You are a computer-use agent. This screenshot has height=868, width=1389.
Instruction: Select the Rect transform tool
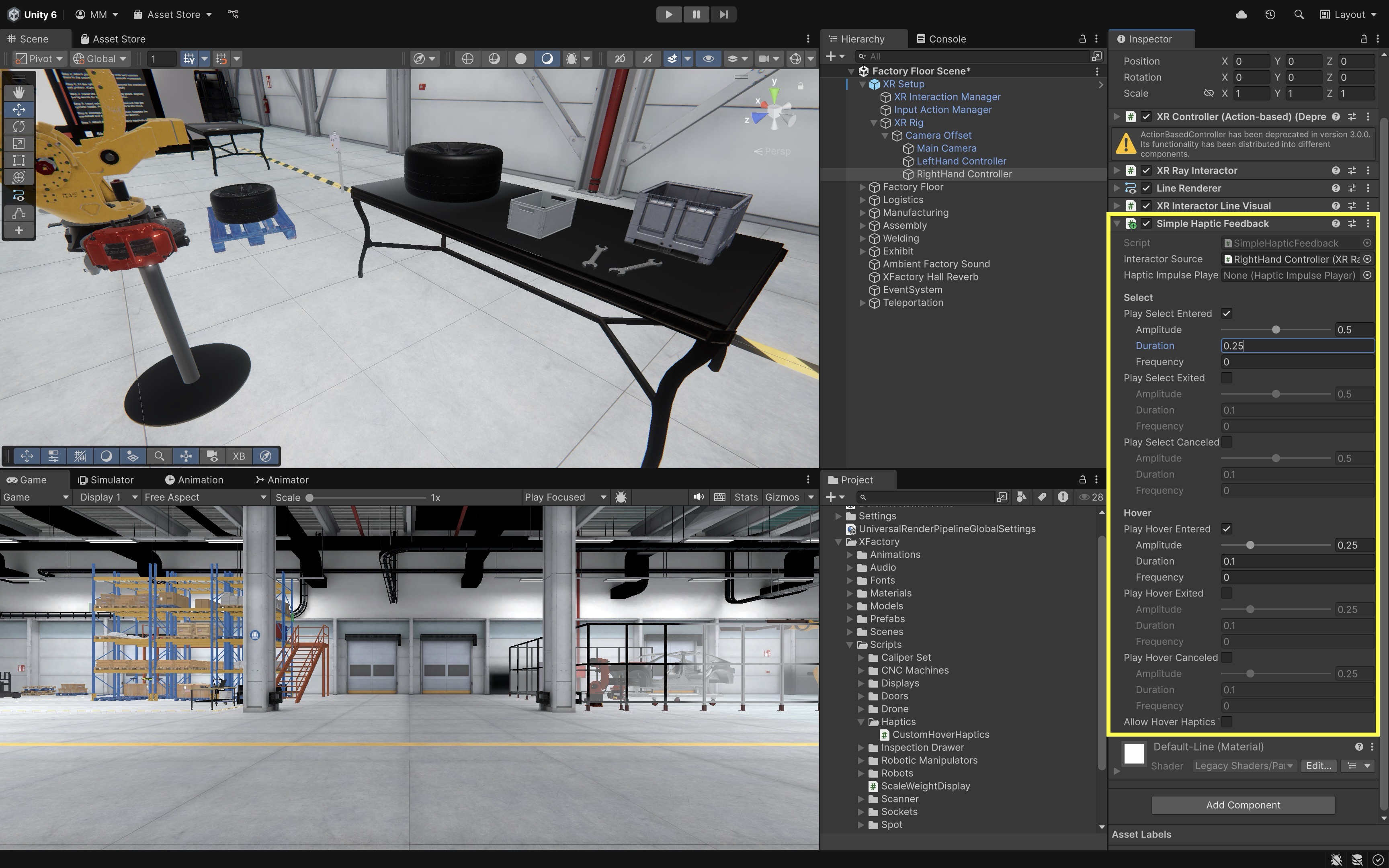(19, 161)
